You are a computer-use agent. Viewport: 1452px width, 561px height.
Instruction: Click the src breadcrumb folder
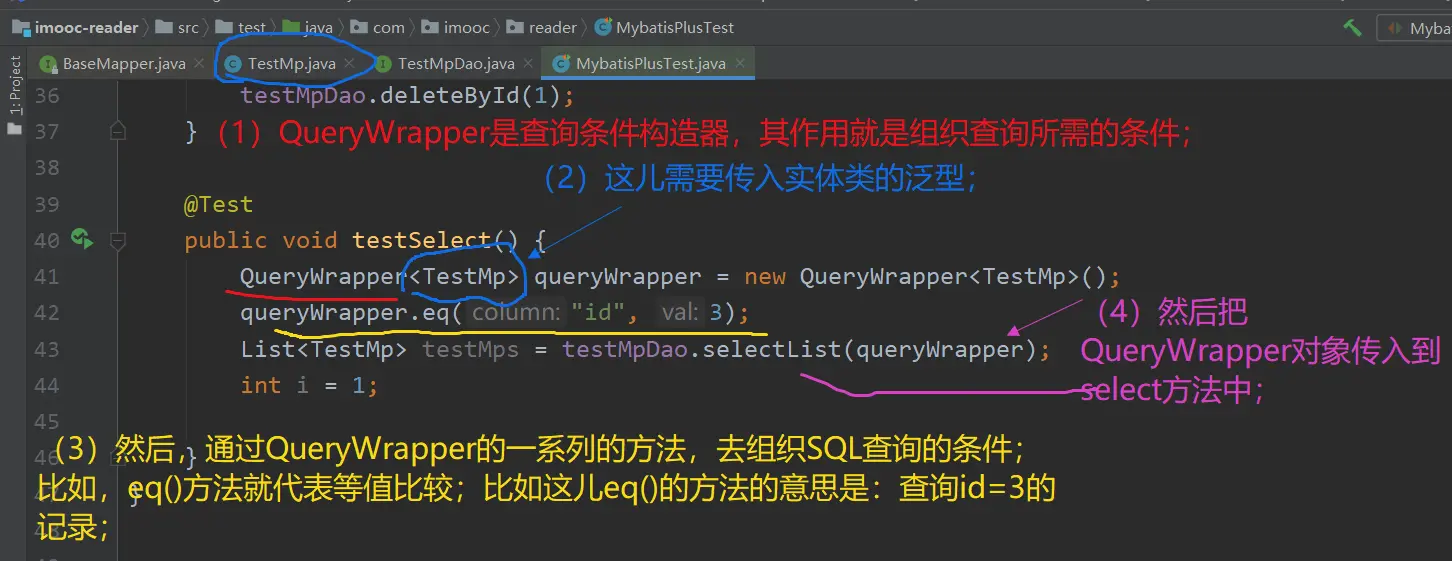pos(177,27)
